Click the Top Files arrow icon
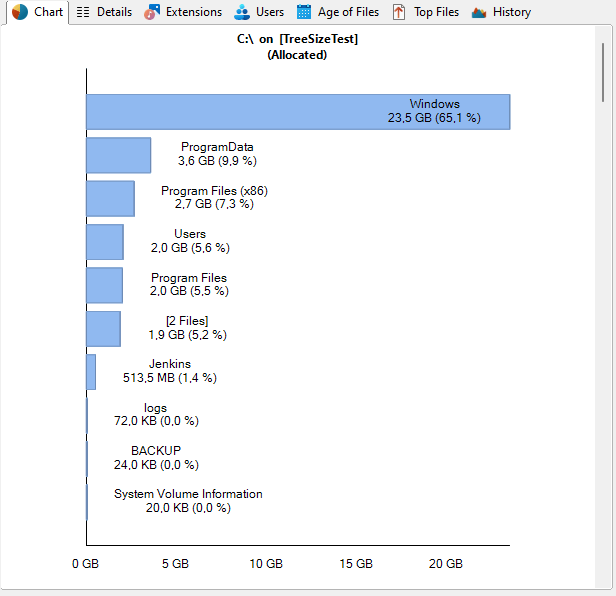 [400, 12]
